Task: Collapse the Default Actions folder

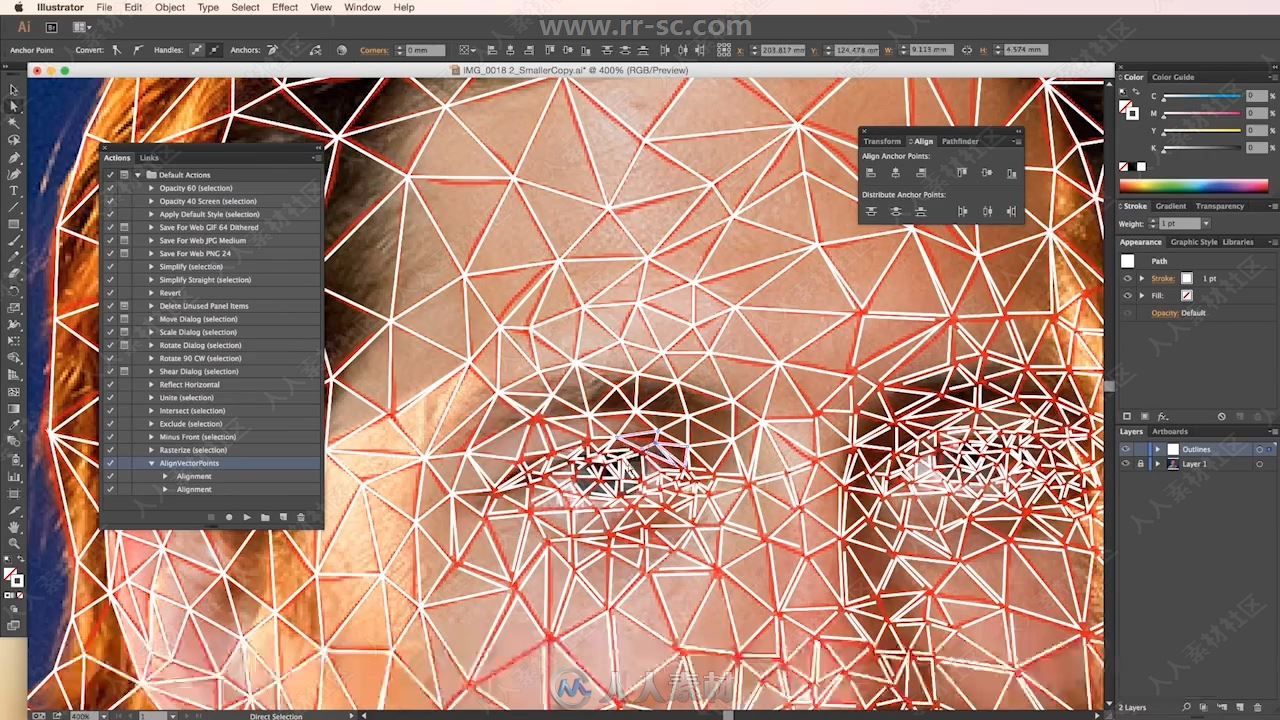Action: point(138,175)
